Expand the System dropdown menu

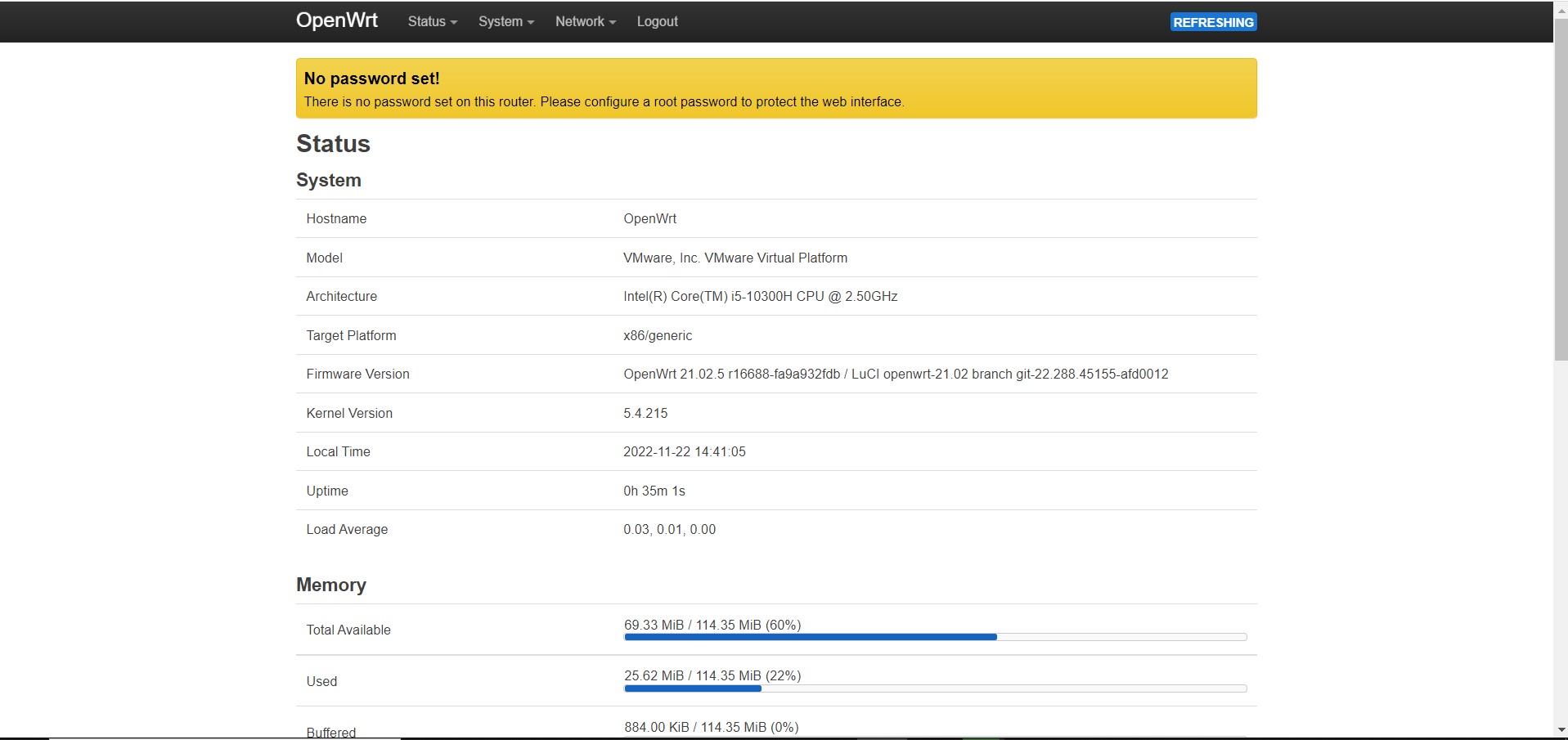click(505, 22)
